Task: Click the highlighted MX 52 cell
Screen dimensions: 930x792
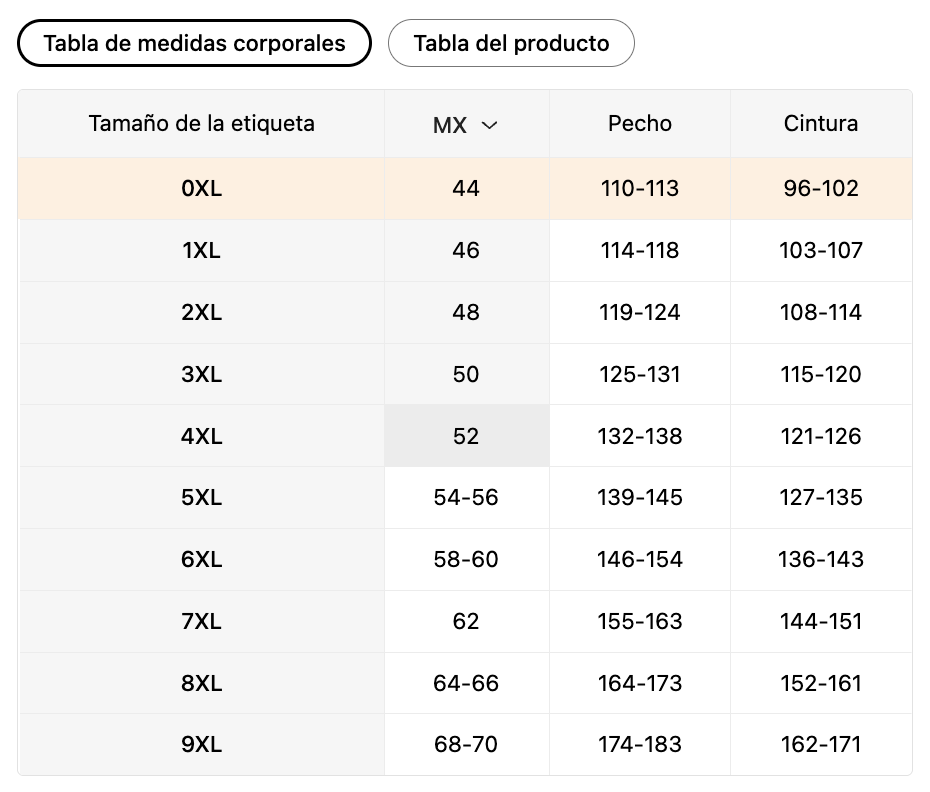Action: (466, 436)
